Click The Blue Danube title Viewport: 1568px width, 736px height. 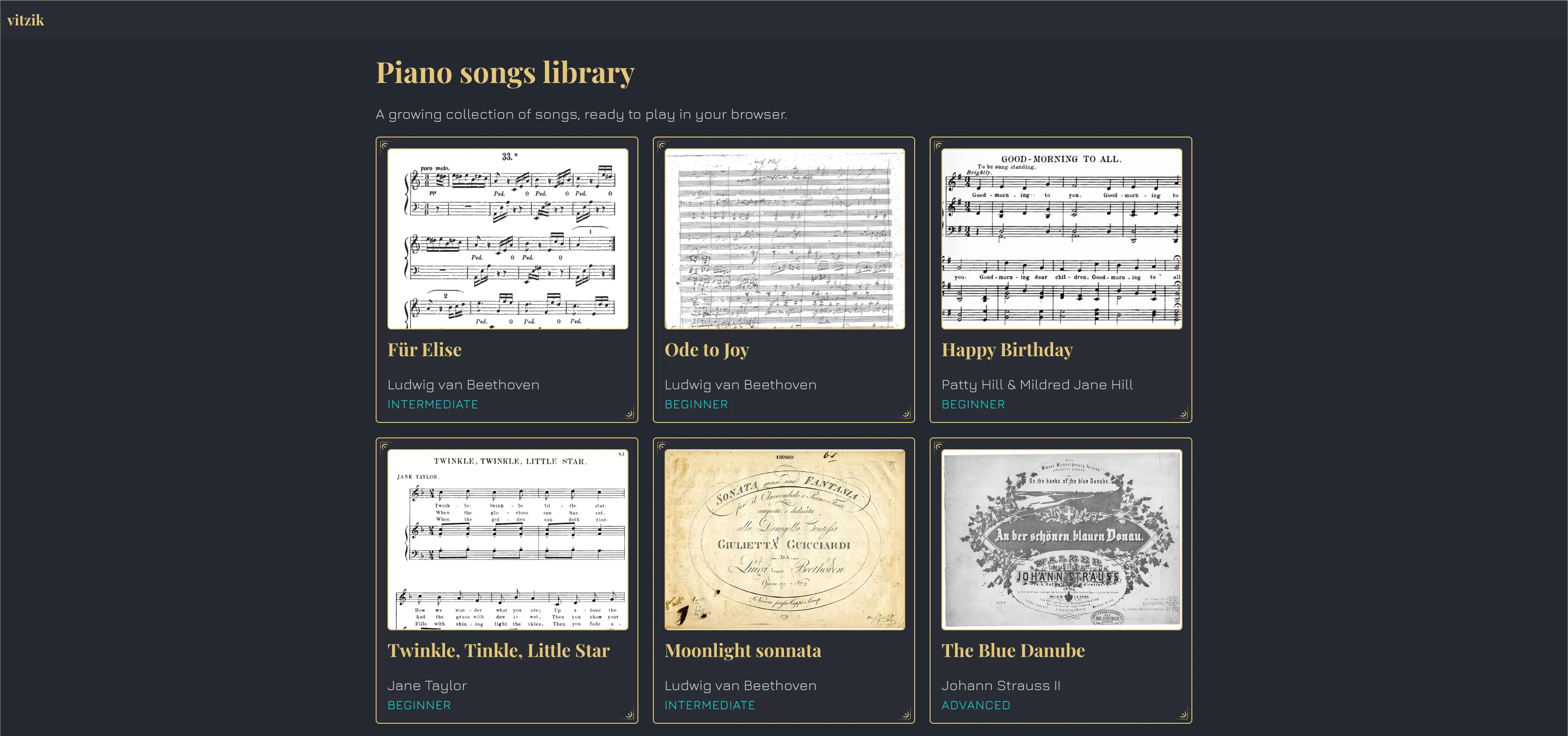pyautogui.click(x=1013, y=650)
